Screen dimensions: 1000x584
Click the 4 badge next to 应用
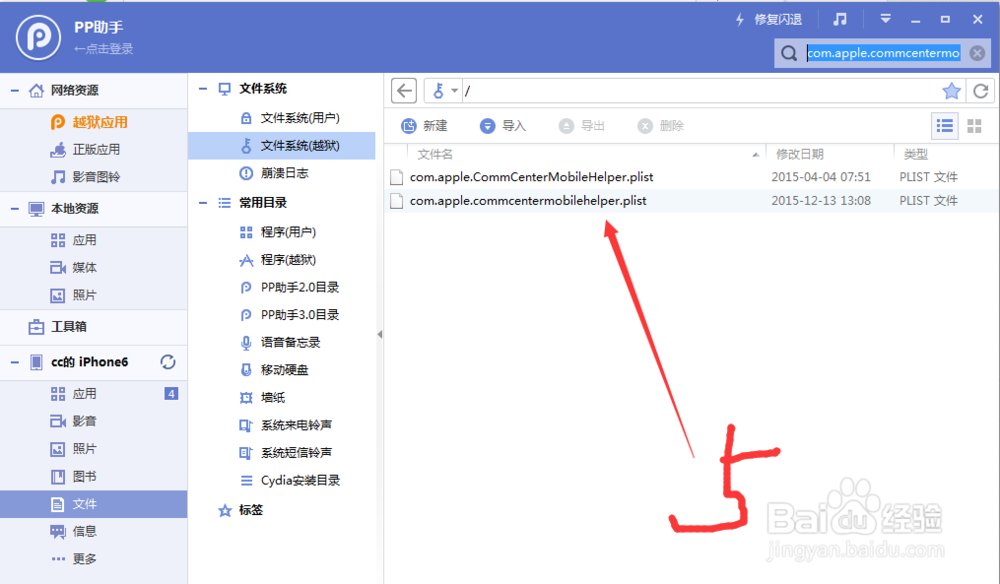pyautogui.click(x=171, y=393)
